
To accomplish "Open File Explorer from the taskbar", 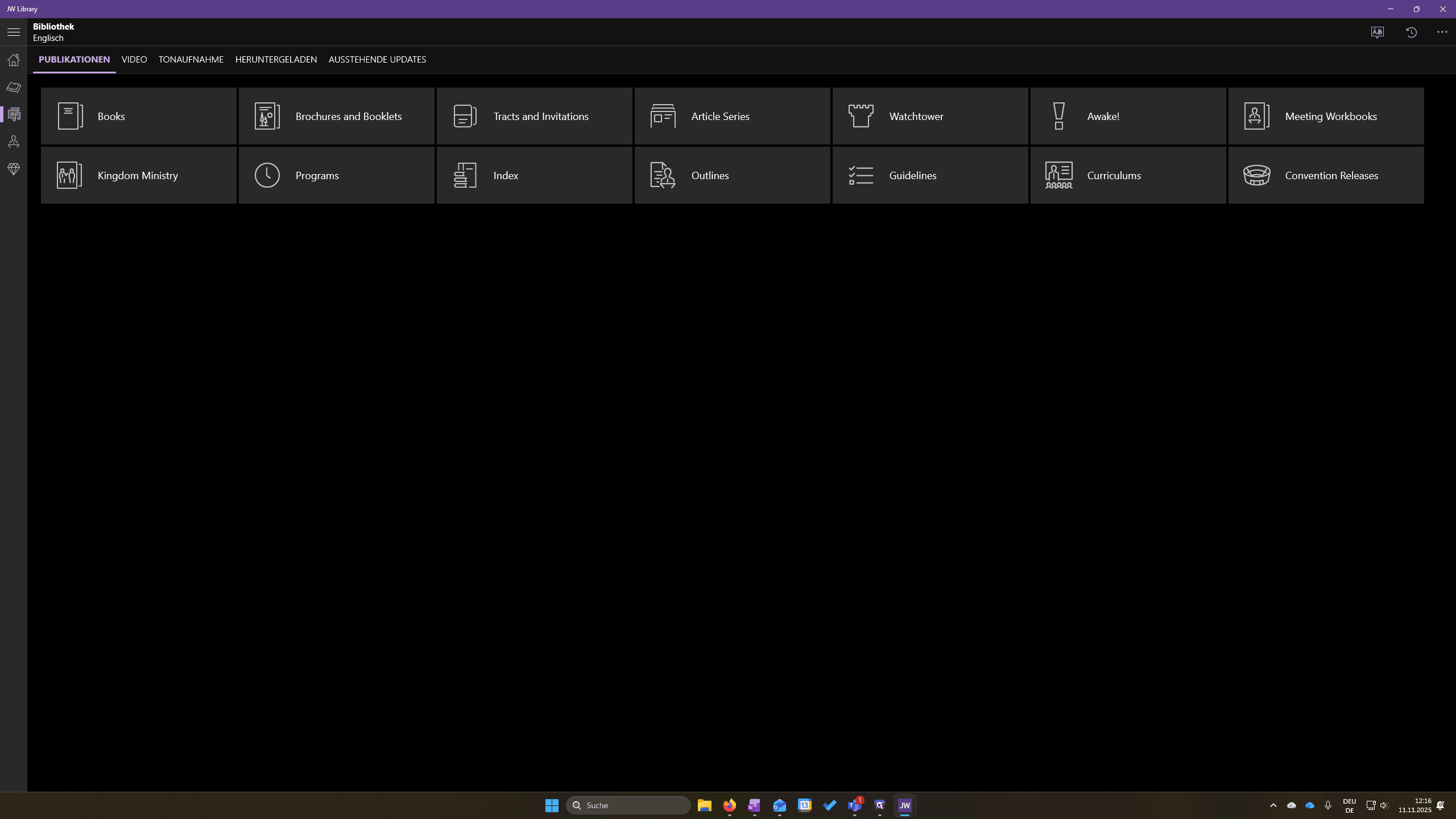I will pyautogui.click(x=705, y=805).
